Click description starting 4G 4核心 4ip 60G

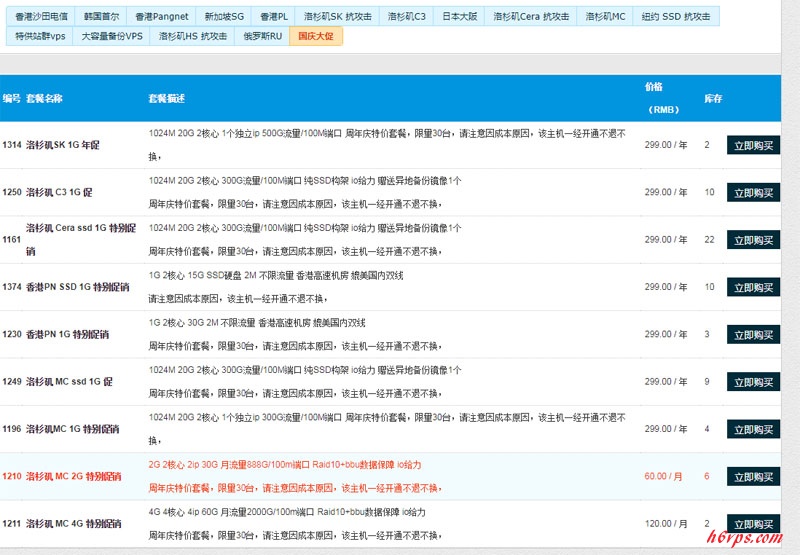click(295, 523)
